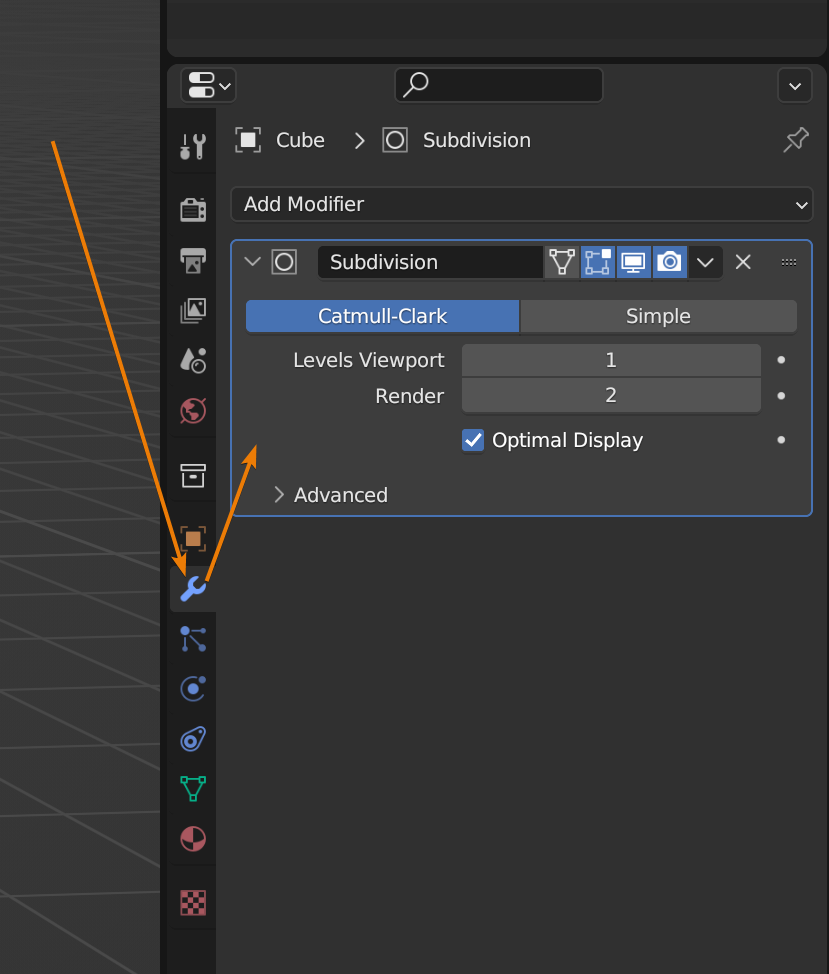The width and height of the screenshot is (829, 974).
Task: Switch to Output properties tab
Action: pos(192,260)
